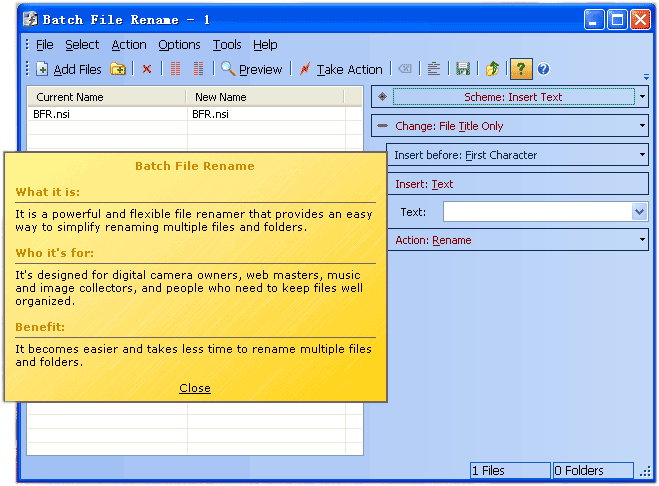Open the Select menu
The image size is (659, 486).
point(82,45)
